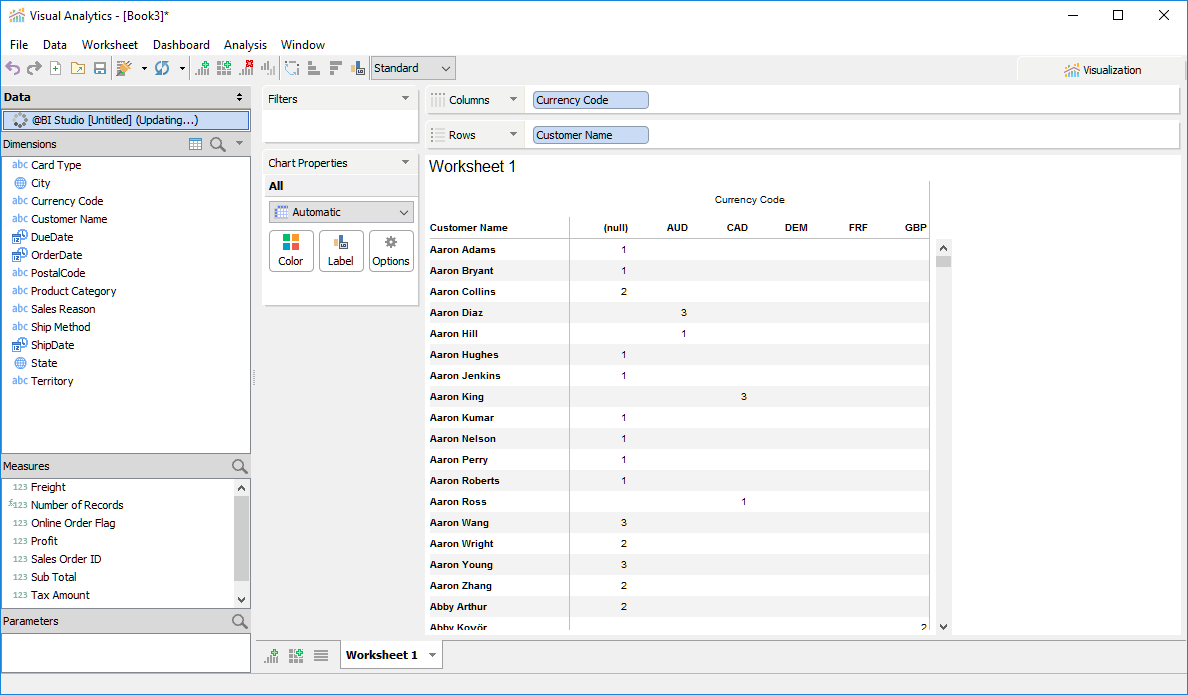The width and height of the screenshot is (1188, 695).
Task: Switch to the Worksheet 1 tab
Action: [x=381, y=655]
